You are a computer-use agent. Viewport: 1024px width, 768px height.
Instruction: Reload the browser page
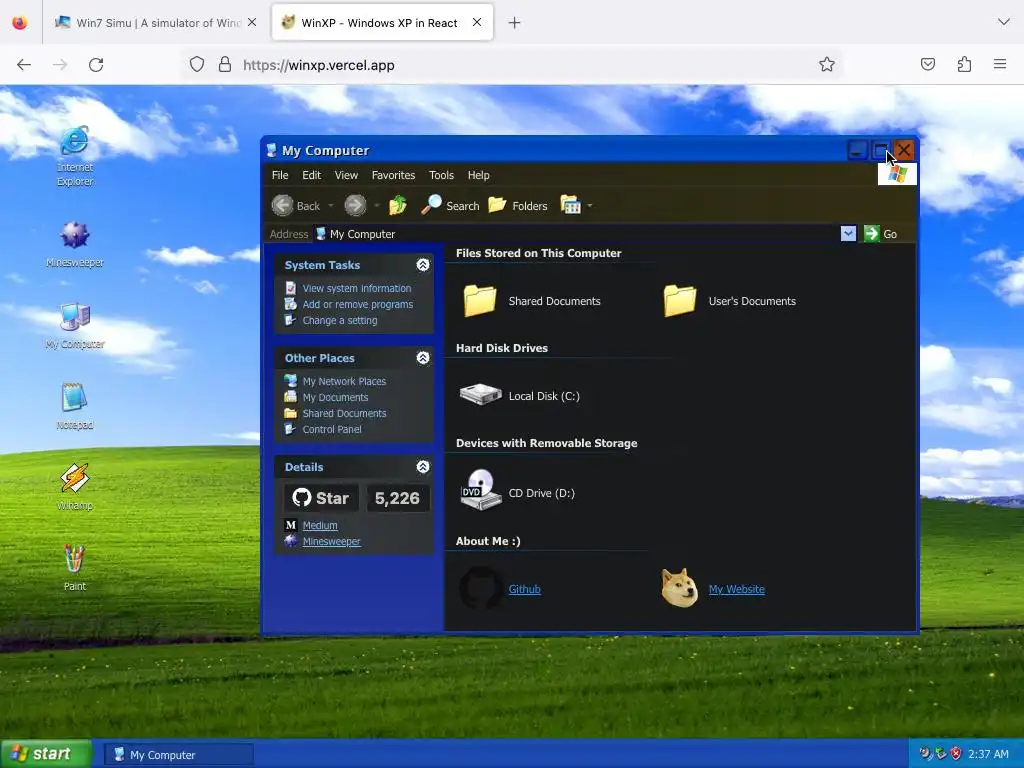[x=96, y=65]
